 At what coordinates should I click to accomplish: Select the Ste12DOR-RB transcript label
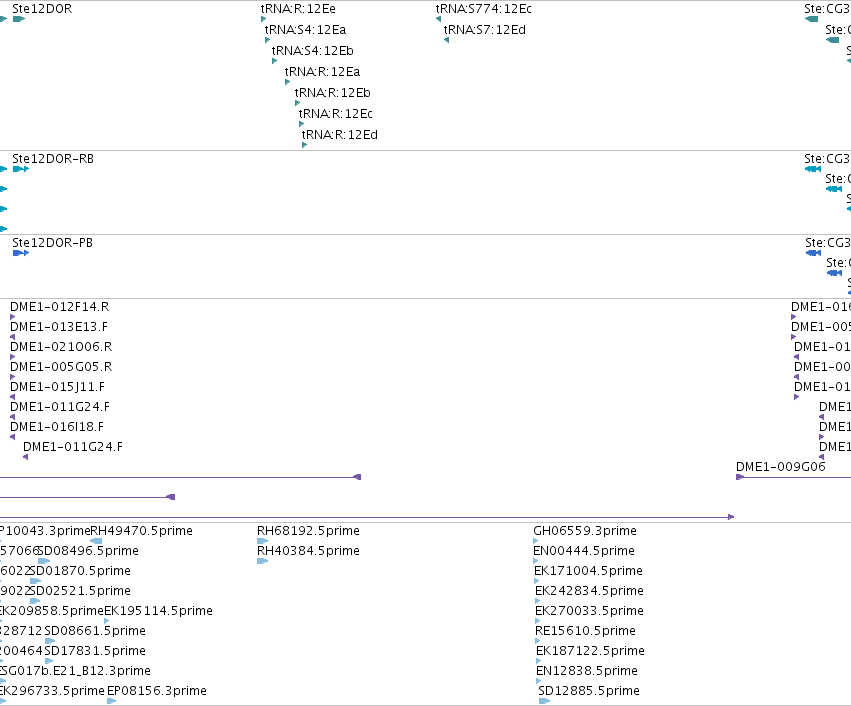tap(53, 159)
